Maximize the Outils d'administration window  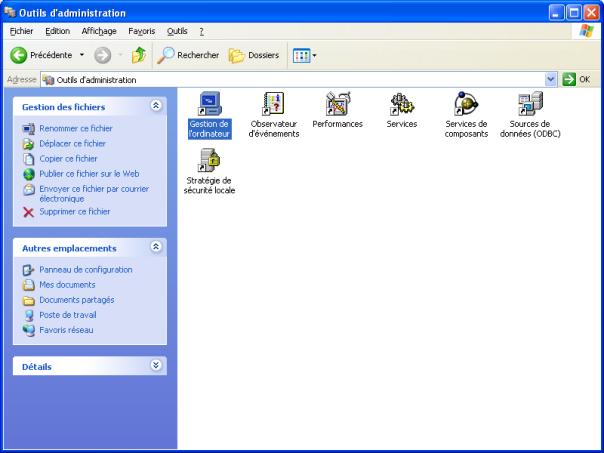(574, 13)
